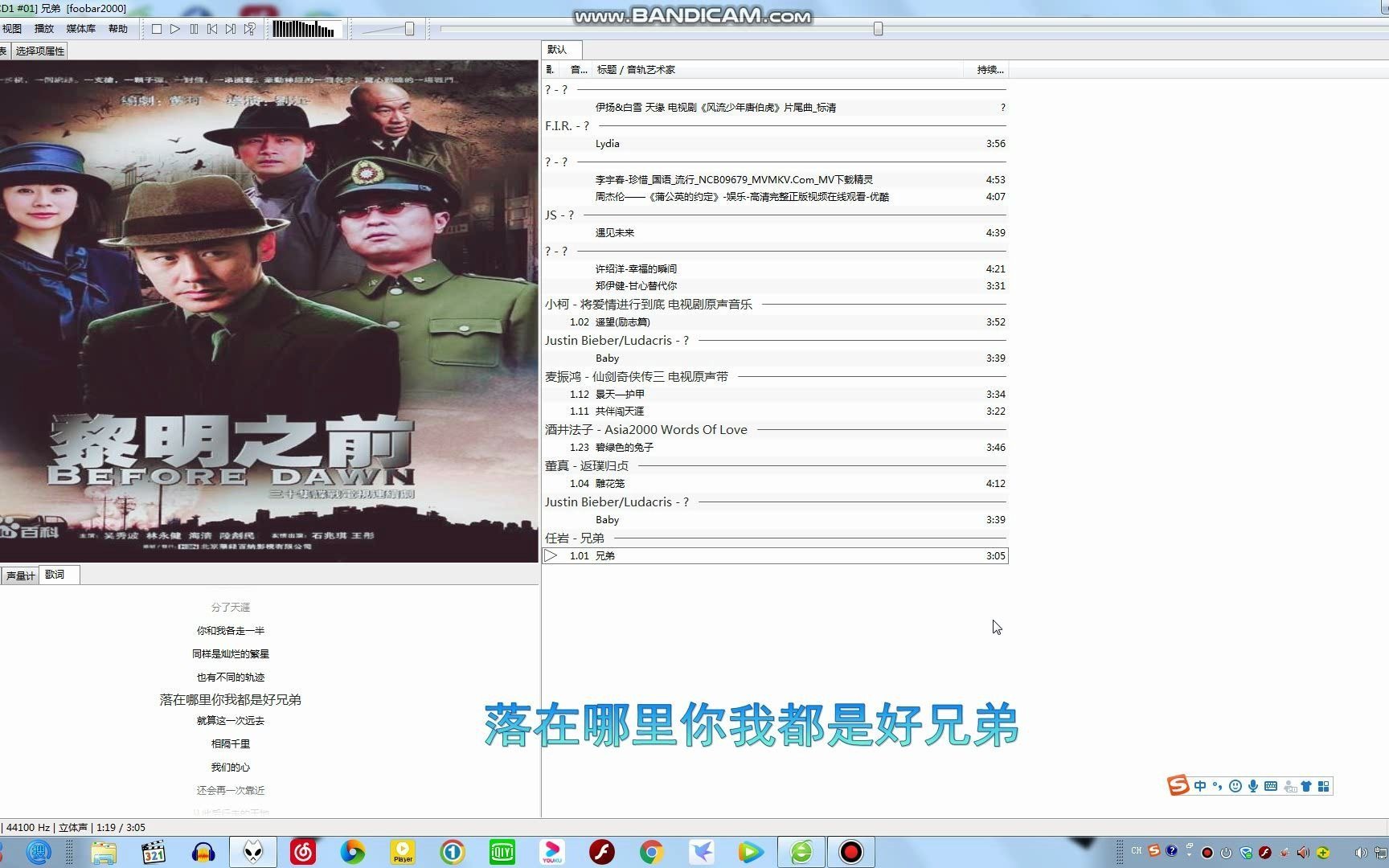Click the seek bar handle

click(x=878, y=29)
